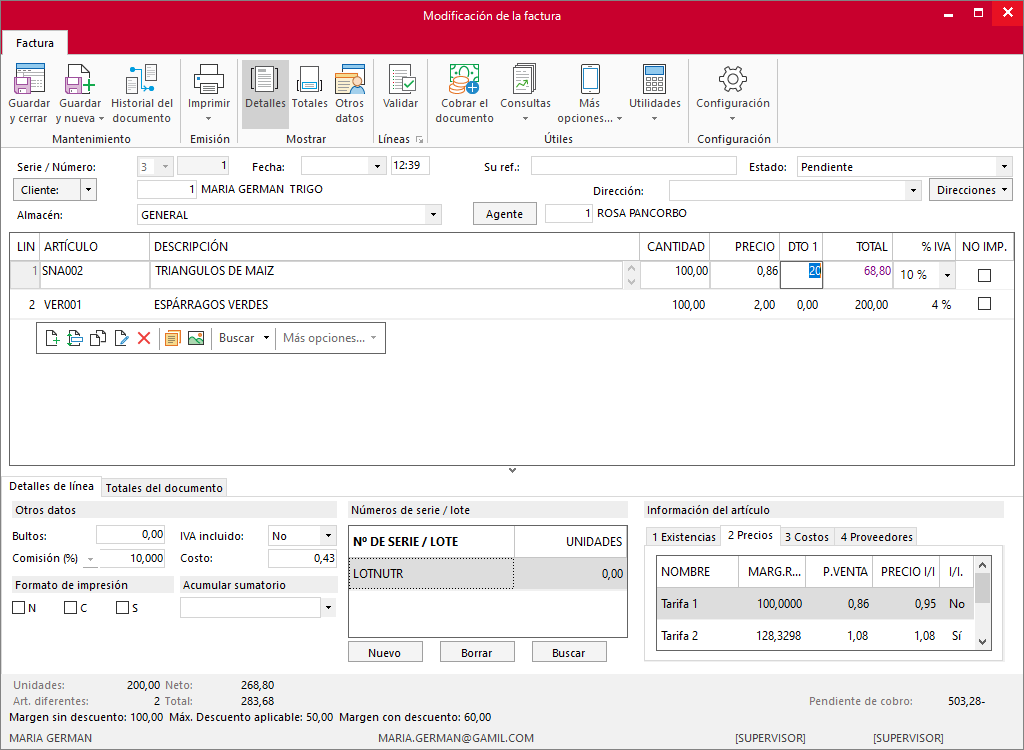Show Totales view in ribbon
1024x750 pixels.
310,93
